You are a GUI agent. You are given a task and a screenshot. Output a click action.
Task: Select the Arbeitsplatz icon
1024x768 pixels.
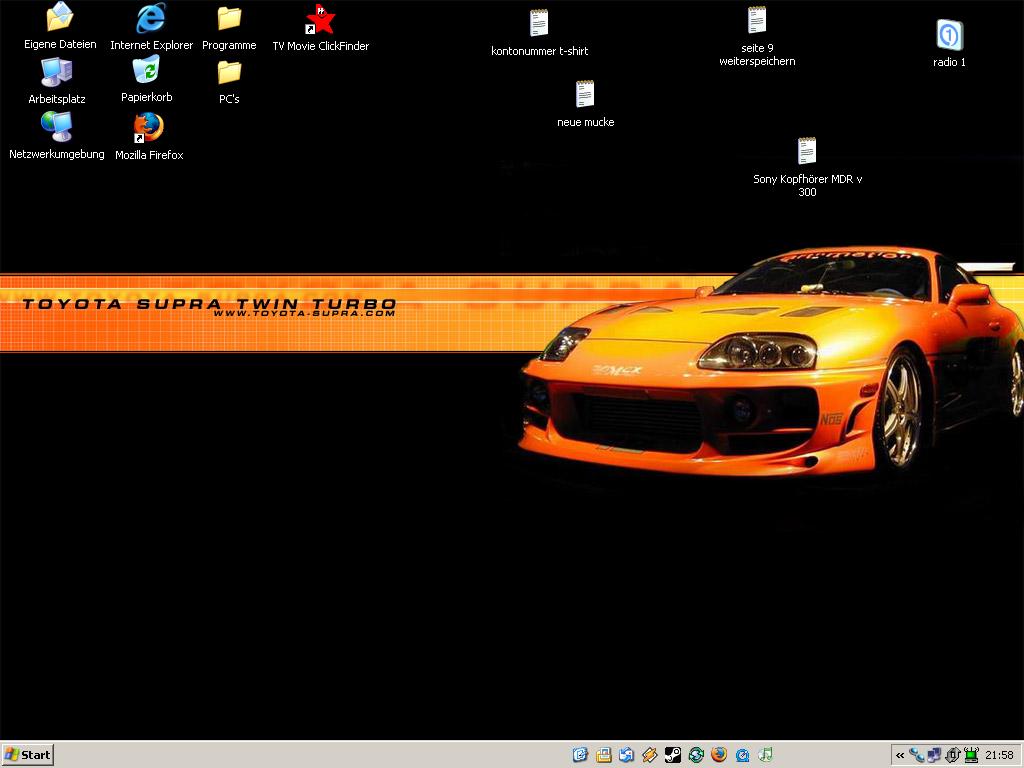pos(56,72)
